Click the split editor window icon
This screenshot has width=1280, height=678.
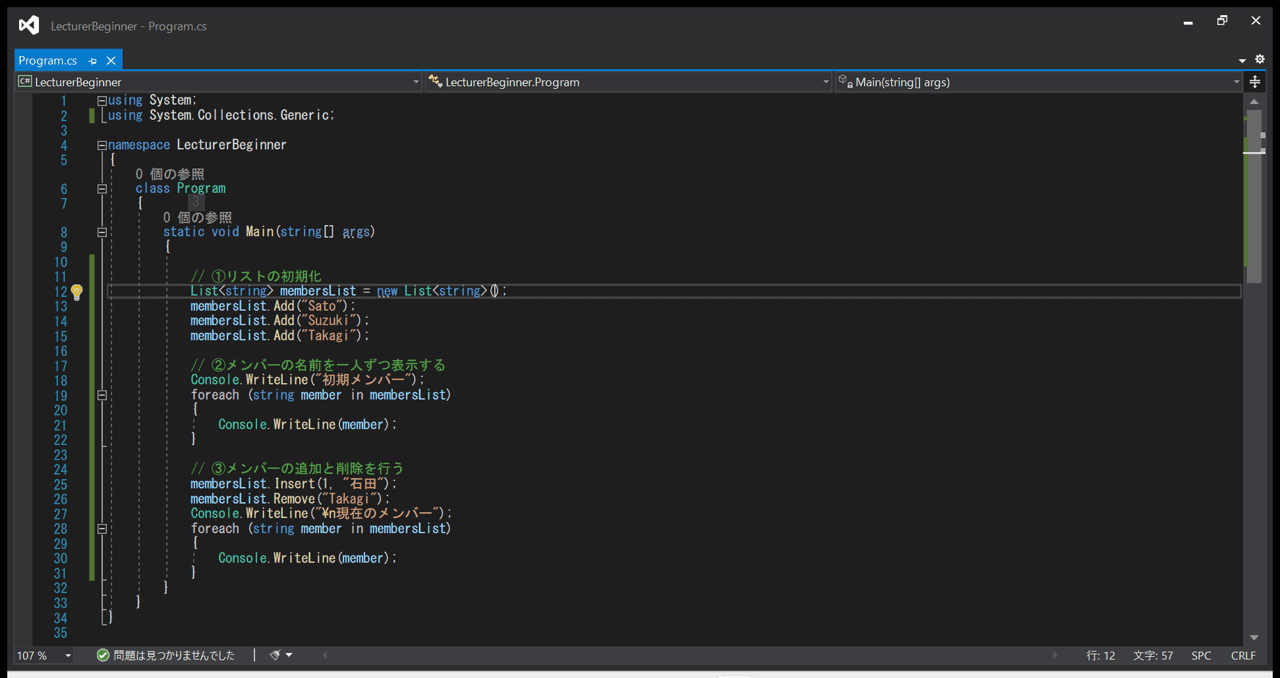(x=1255, y=82)
